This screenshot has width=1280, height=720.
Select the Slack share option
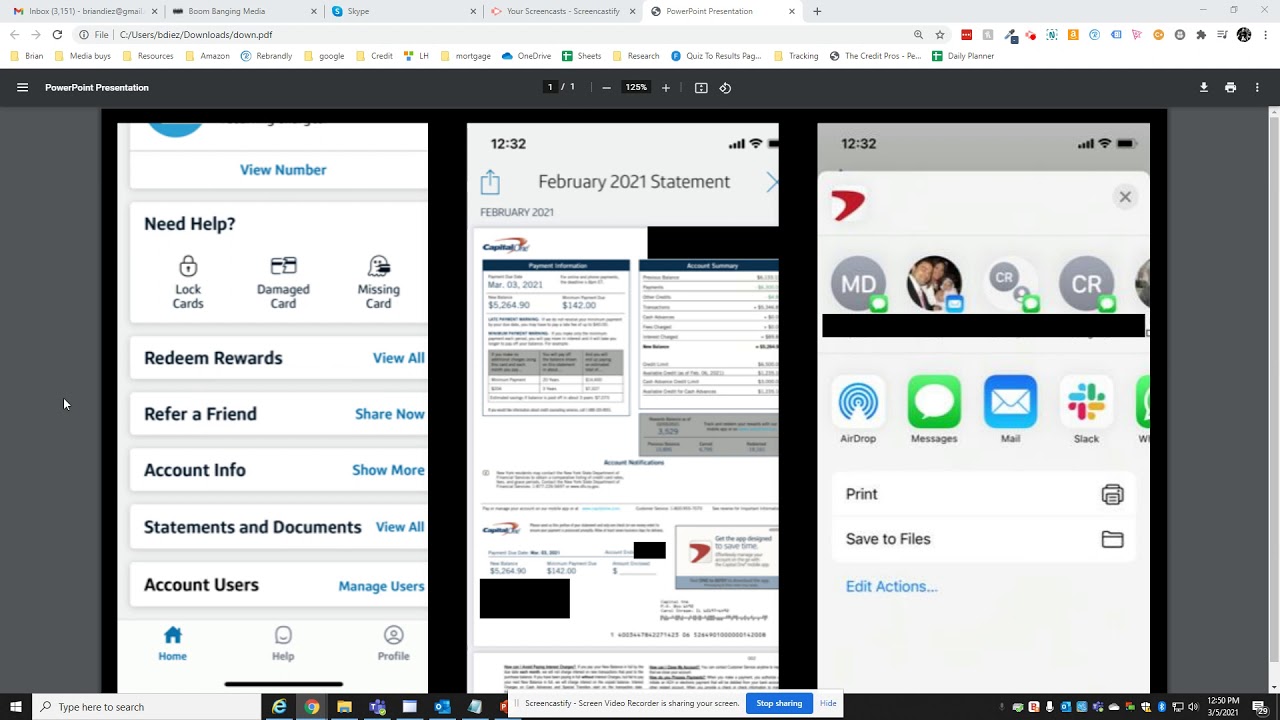point(1086,410)
